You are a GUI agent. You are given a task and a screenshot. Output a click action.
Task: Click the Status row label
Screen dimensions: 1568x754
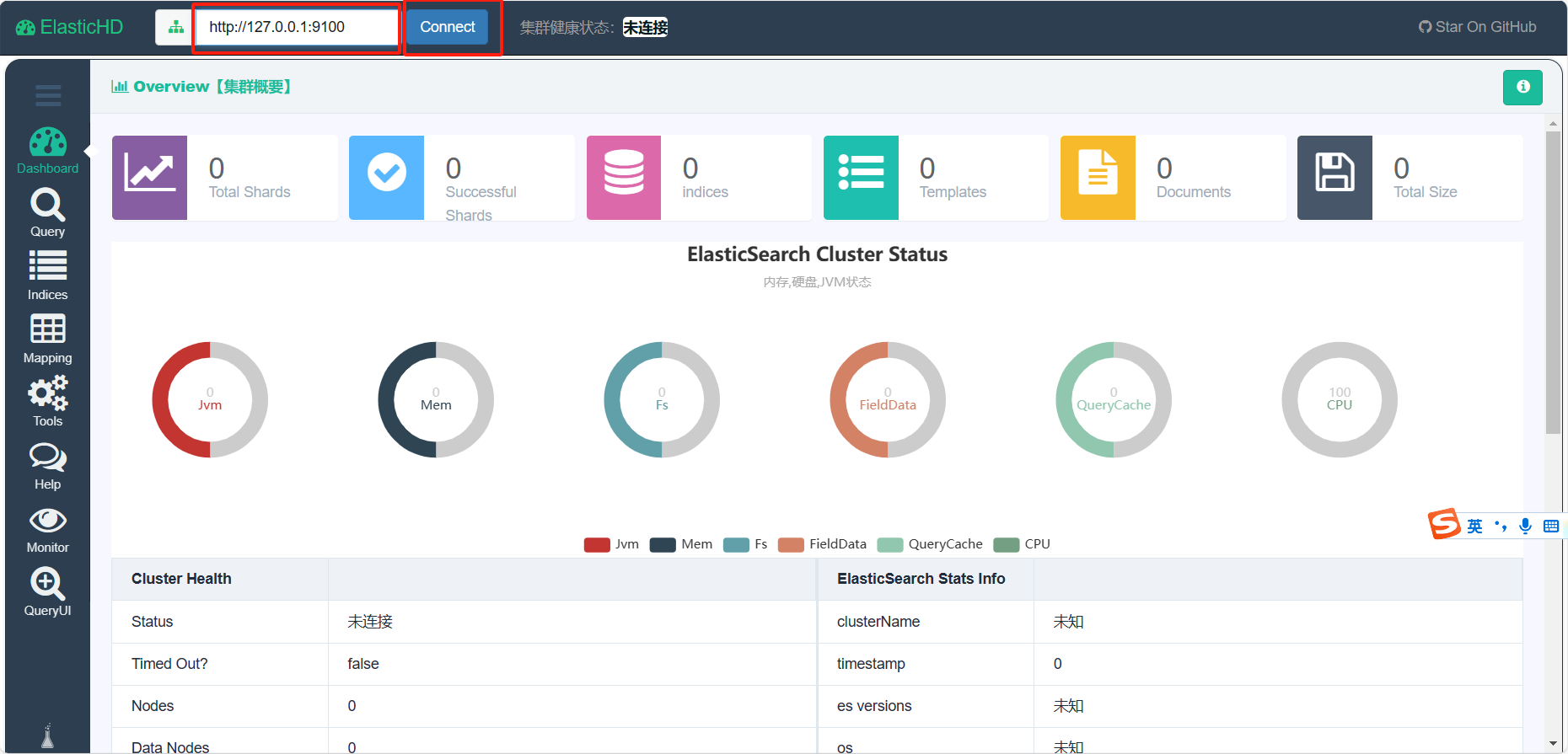click(152, 622)
